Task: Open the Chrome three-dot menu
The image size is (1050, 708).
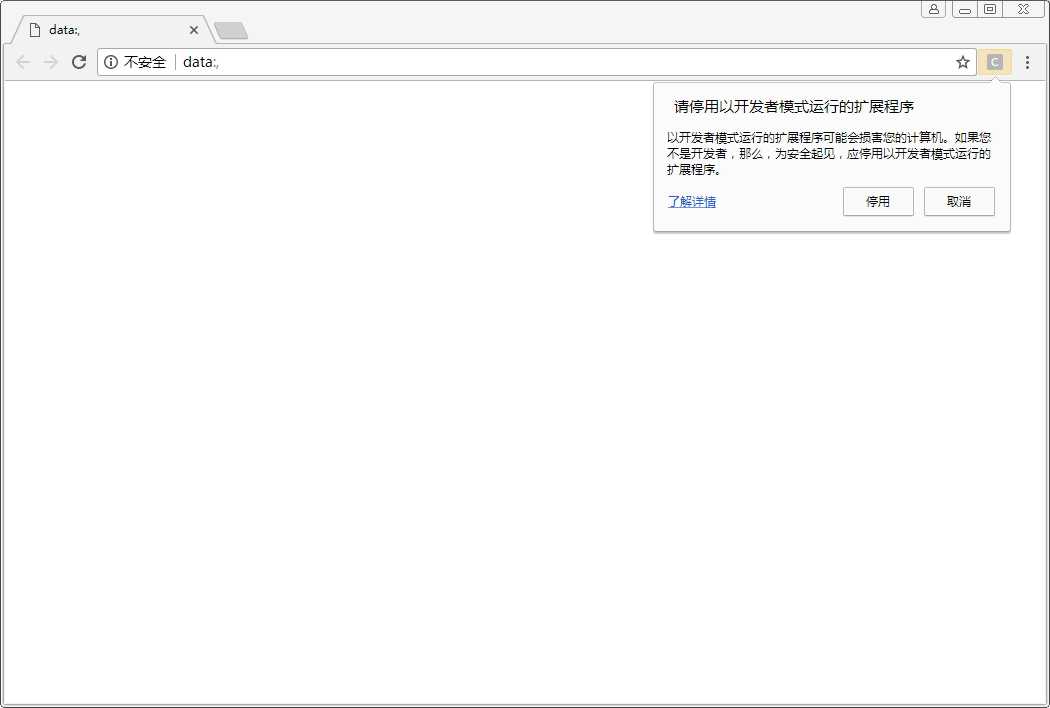Action: (x=1027, y=62)
